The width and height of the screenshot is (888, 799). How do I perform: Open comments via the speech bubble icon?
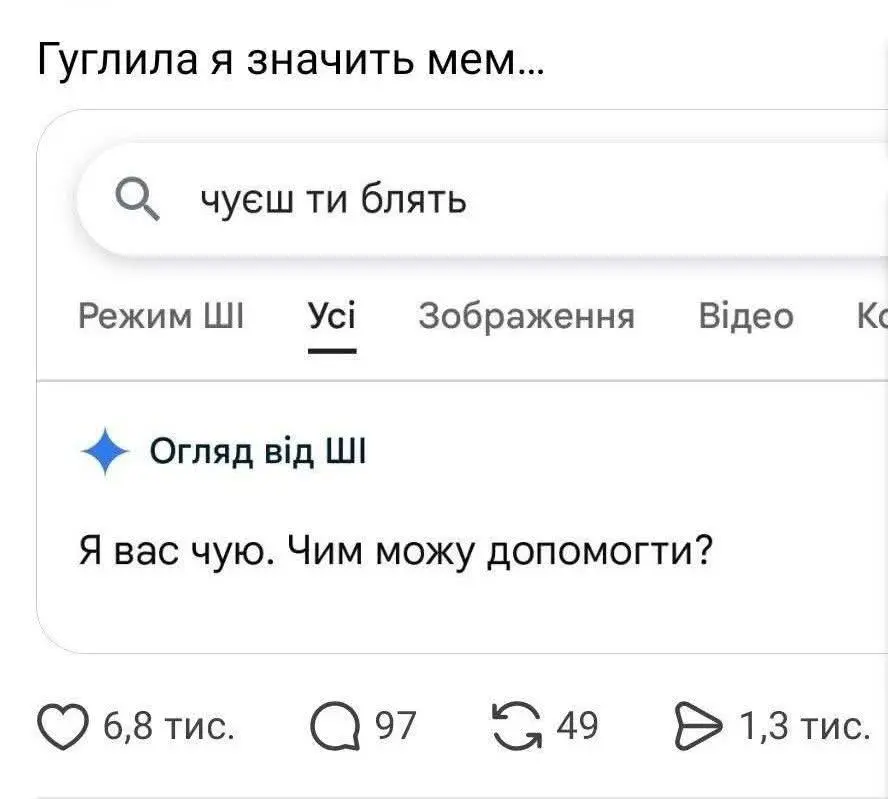click(x=335, y=726)
